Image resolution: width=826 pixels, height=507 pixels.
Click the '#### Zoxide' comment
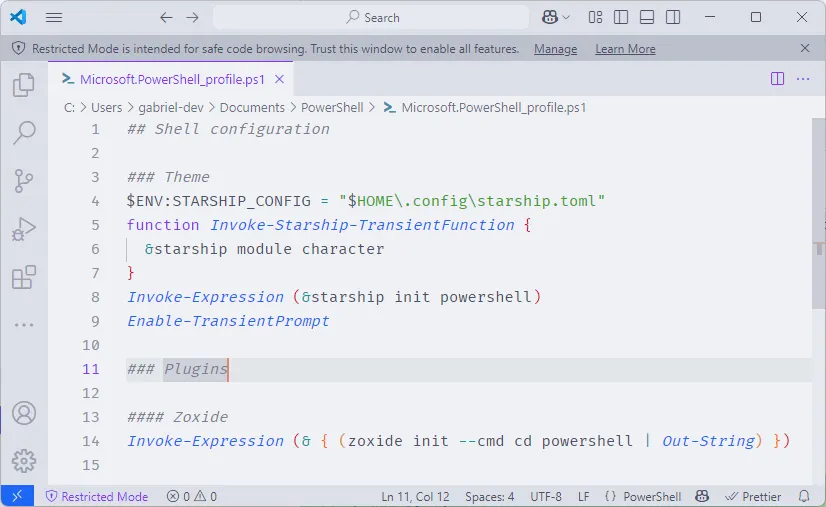tap(178, 417)
